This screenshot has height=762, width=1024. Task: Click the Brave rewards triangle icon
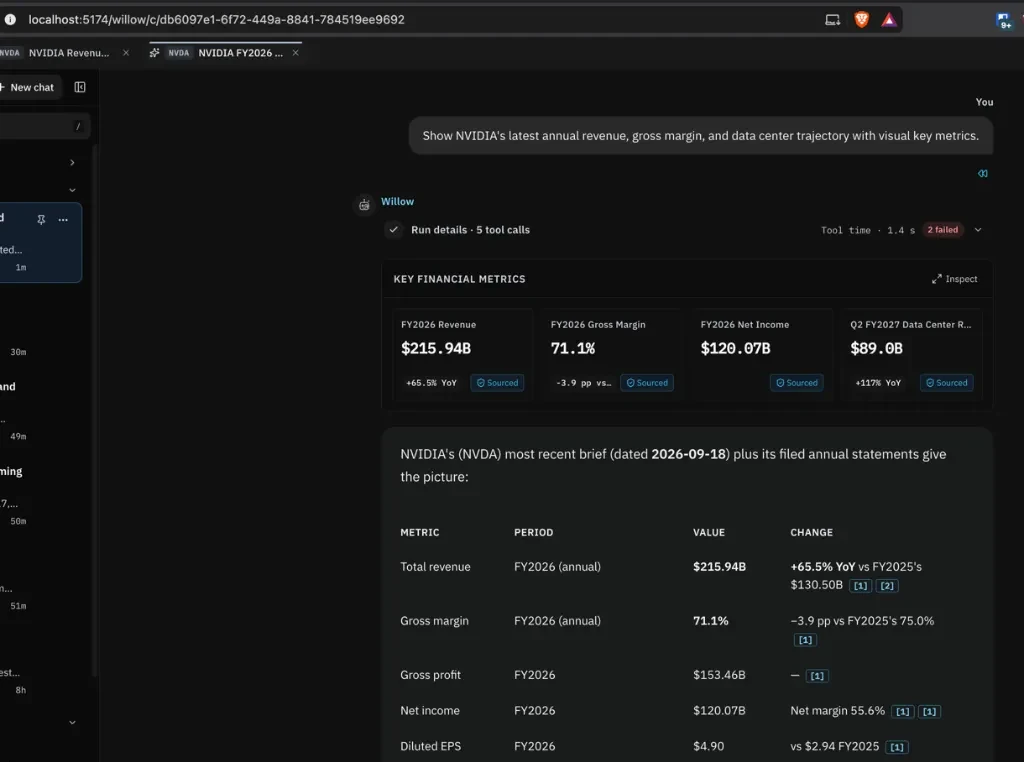pyautogui.click(x=889, y=20)
